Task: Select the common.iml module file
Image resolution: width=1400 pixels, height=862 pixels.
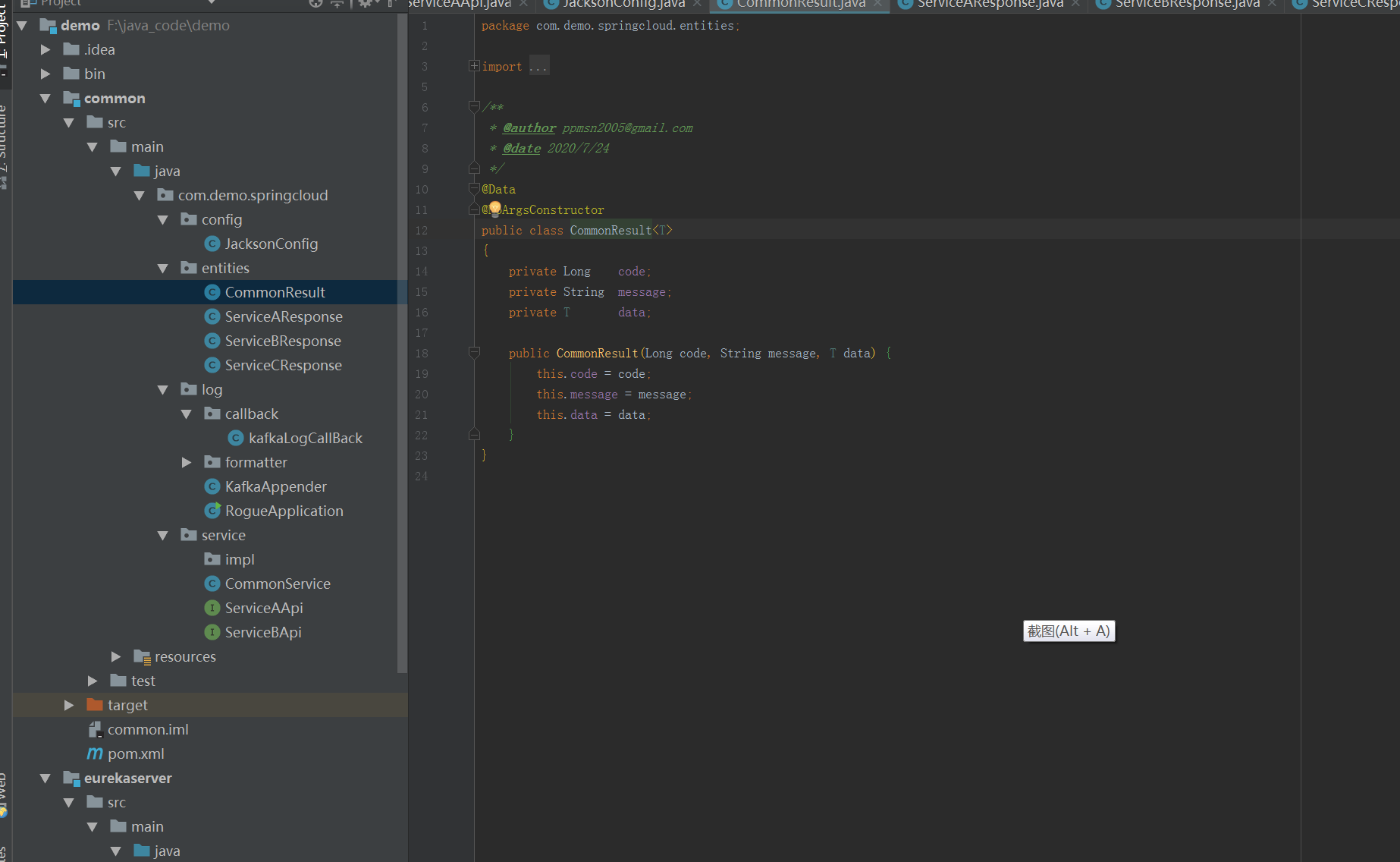Action: [x=148, y=729]
